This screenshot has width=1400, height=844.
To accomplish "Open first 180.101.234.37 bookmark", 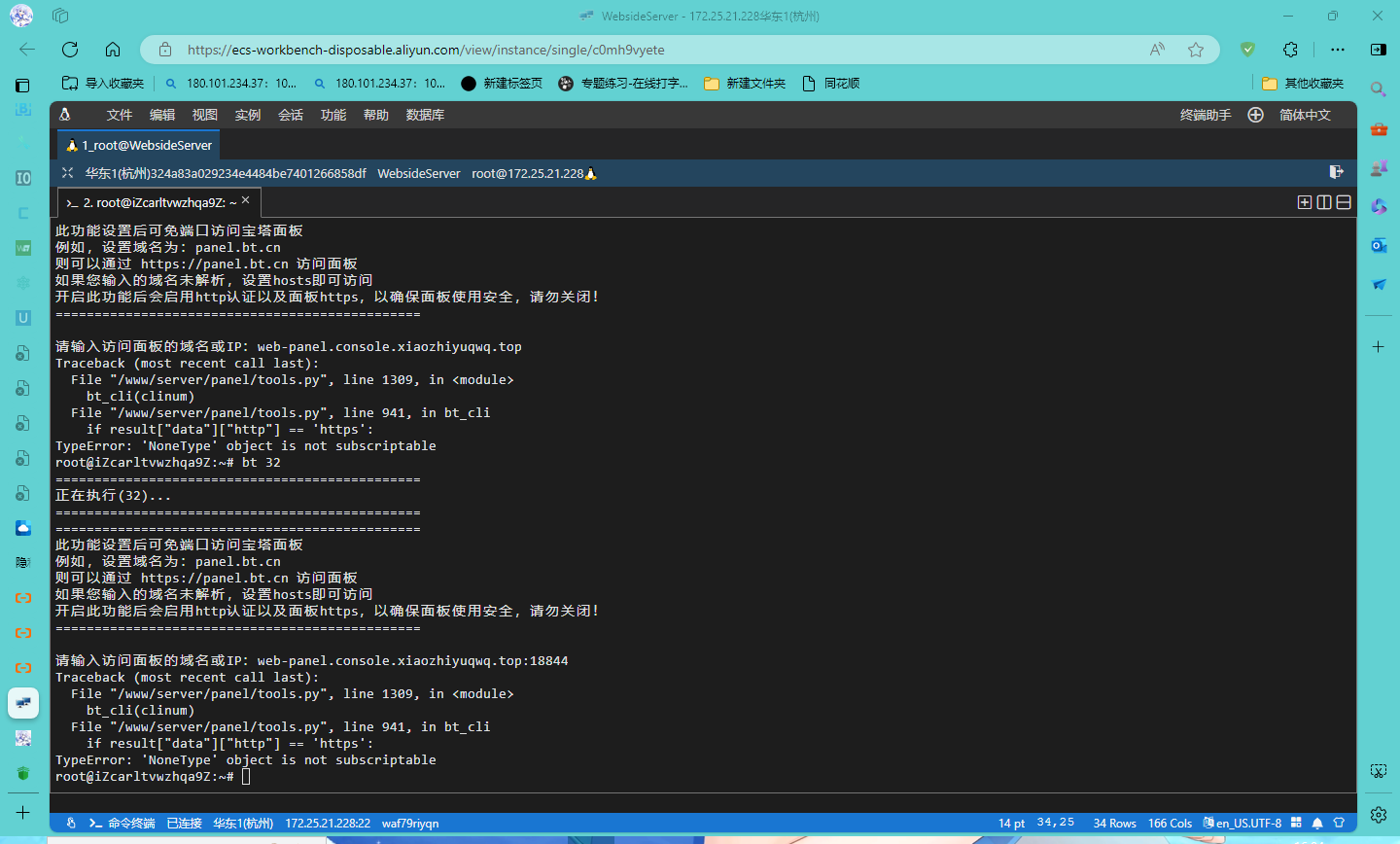I will (x=231, y=84).
